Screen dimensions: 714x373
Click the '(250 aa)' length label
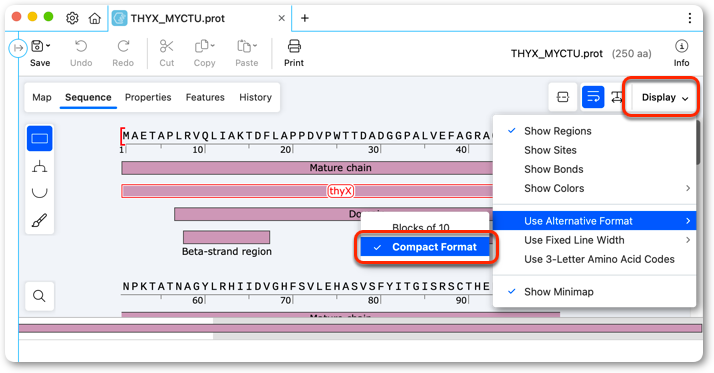632,54
